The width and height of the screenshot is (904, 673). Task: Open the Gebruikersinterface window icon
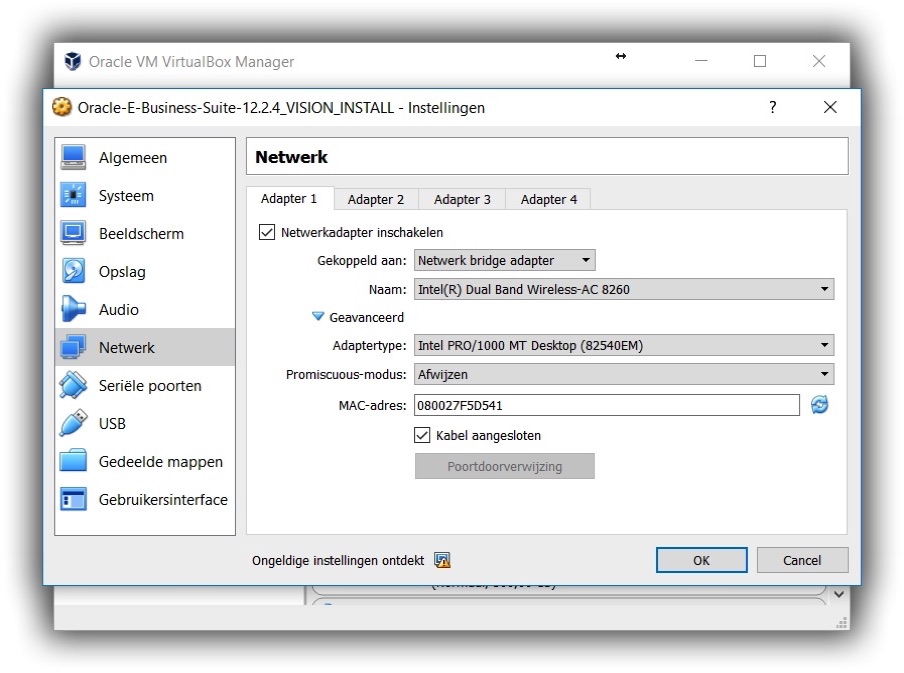coord(73,499)
